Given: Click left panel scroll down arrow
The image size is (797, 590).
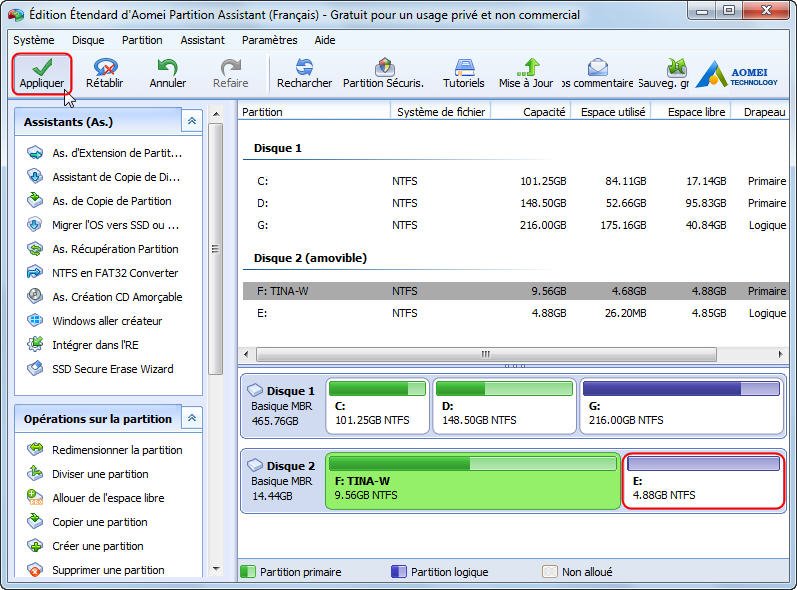Looking at the screenshot, I should coord(216,569).
